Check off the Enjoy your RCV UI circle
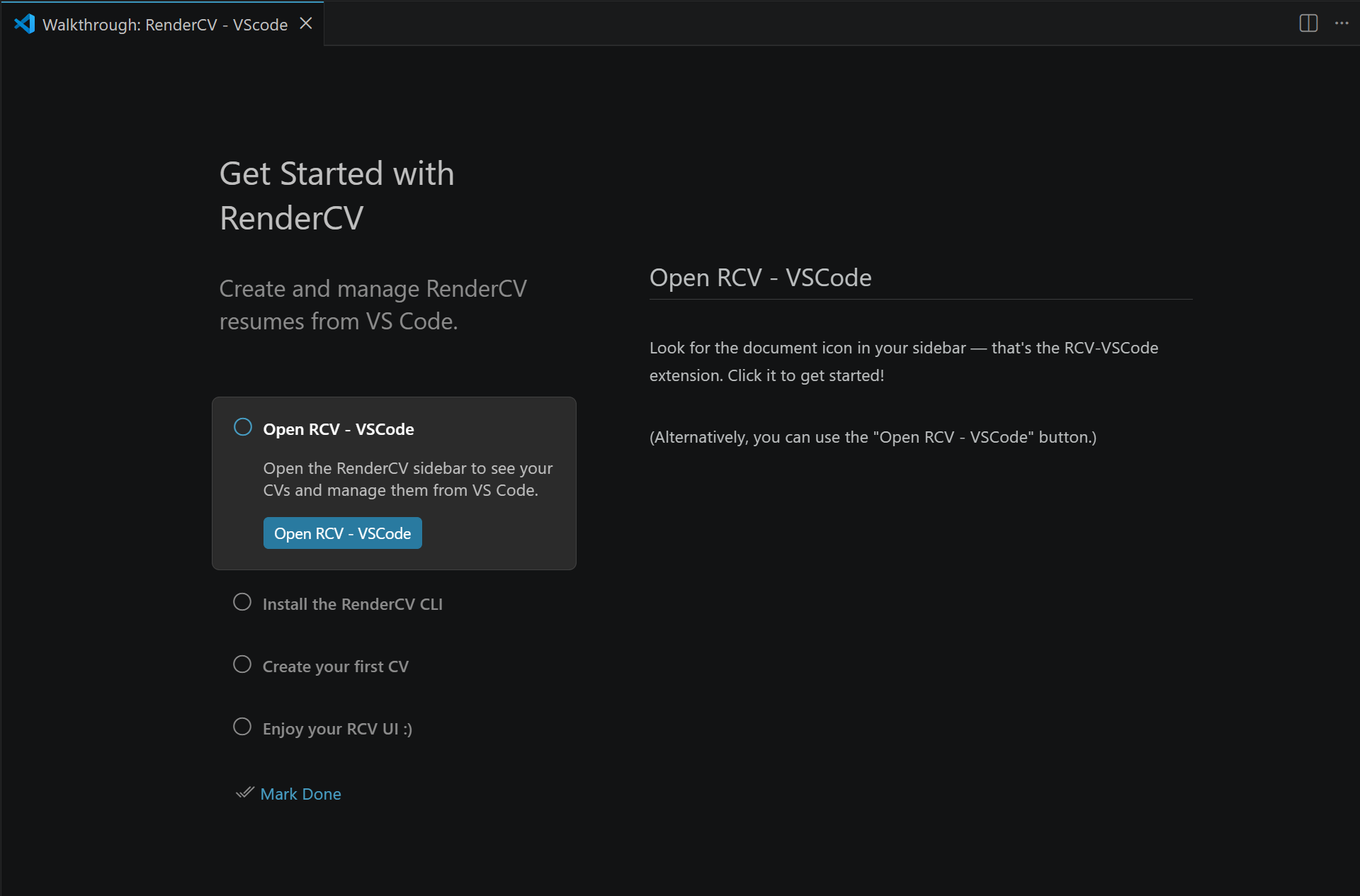This screenshot has width=1360, height=896. [242, 727]
